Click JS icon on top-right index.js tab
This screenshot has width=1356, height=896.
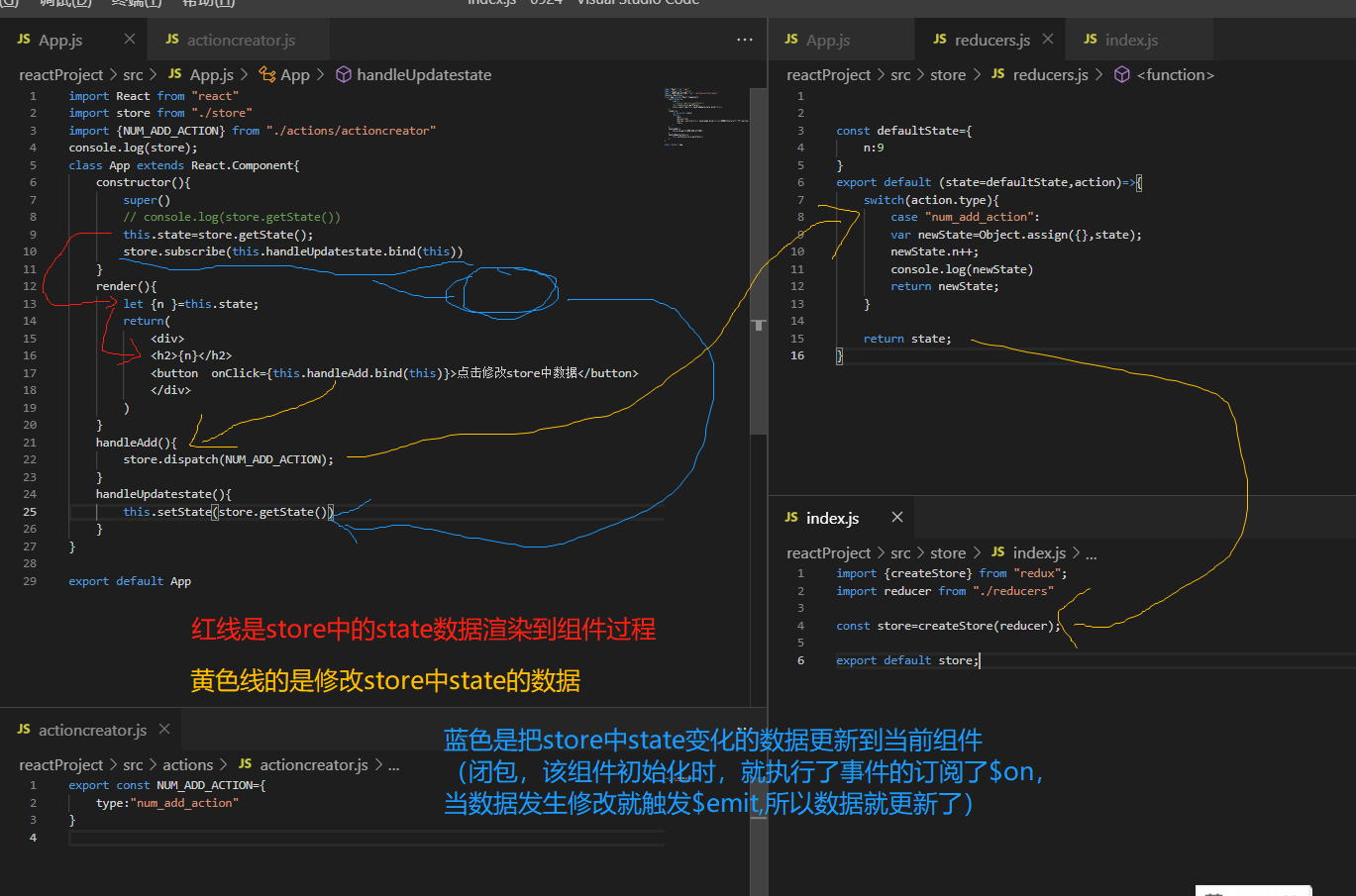1091,40
